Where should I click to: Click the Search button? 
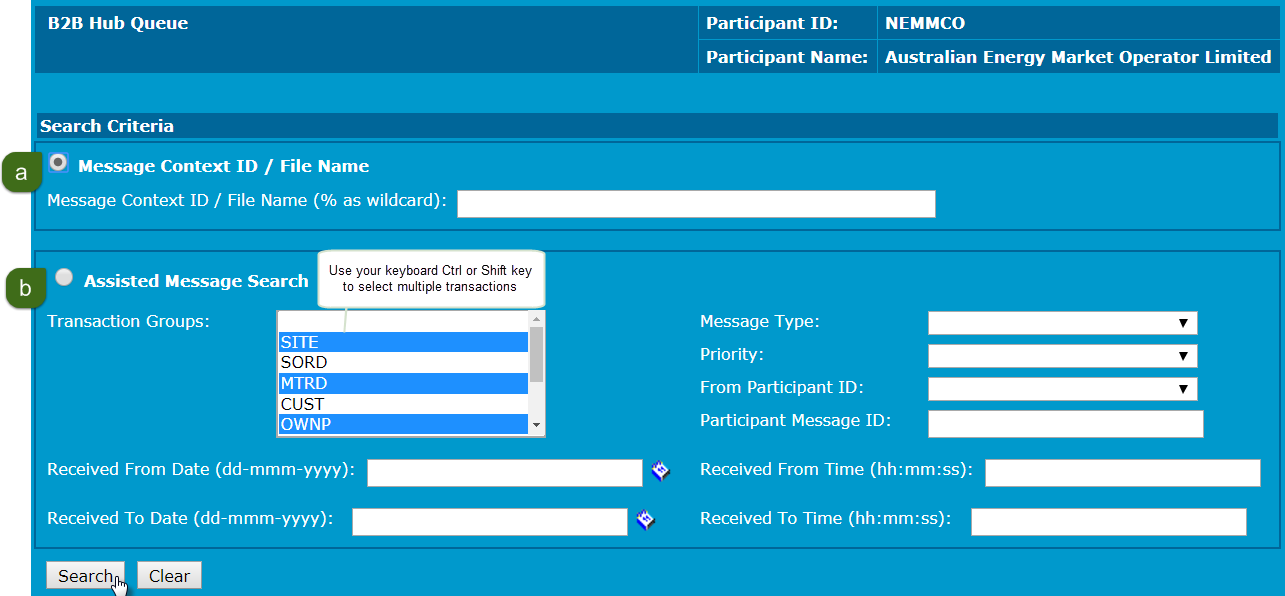point(85,576)
